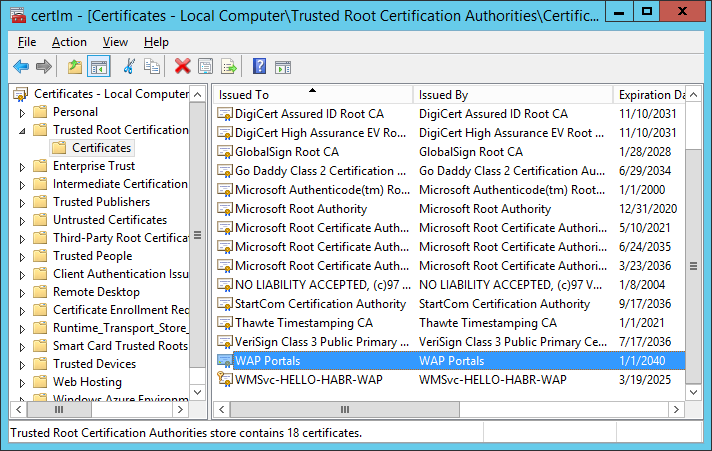The height and width of the screenshot is (451, 712).
Task: Click the Export List toolbar icon
Action: (x=229, y=67)
